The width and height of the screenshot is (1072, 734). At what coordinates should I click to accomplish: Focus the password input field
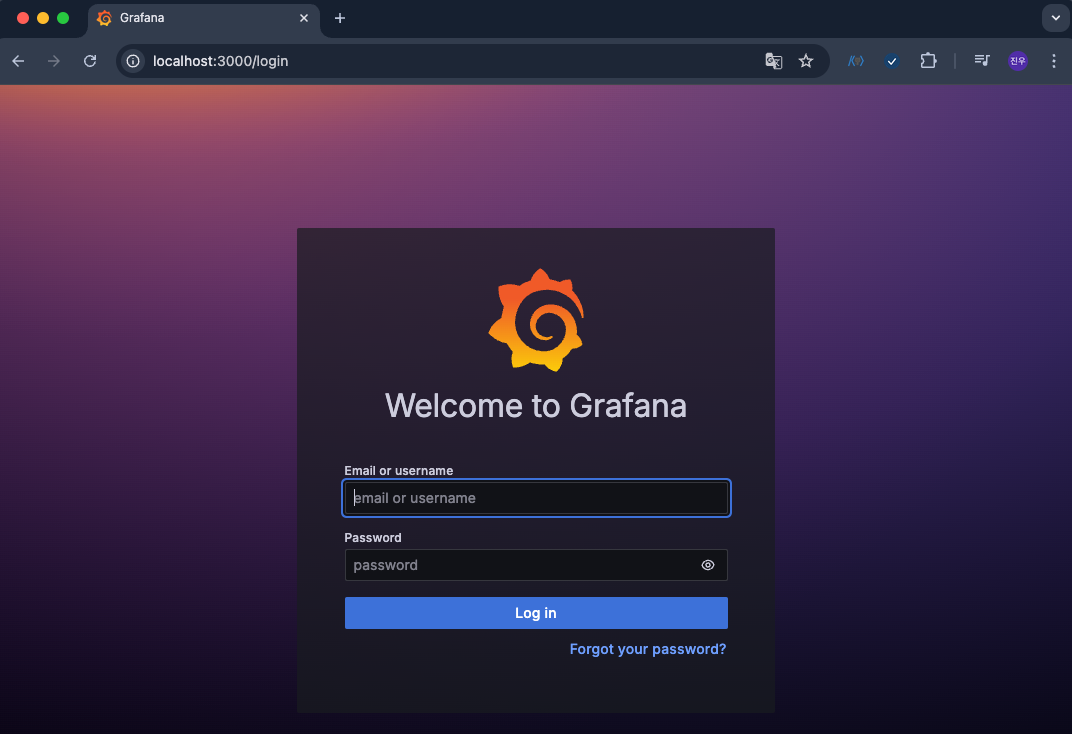(x=536, y=565)
